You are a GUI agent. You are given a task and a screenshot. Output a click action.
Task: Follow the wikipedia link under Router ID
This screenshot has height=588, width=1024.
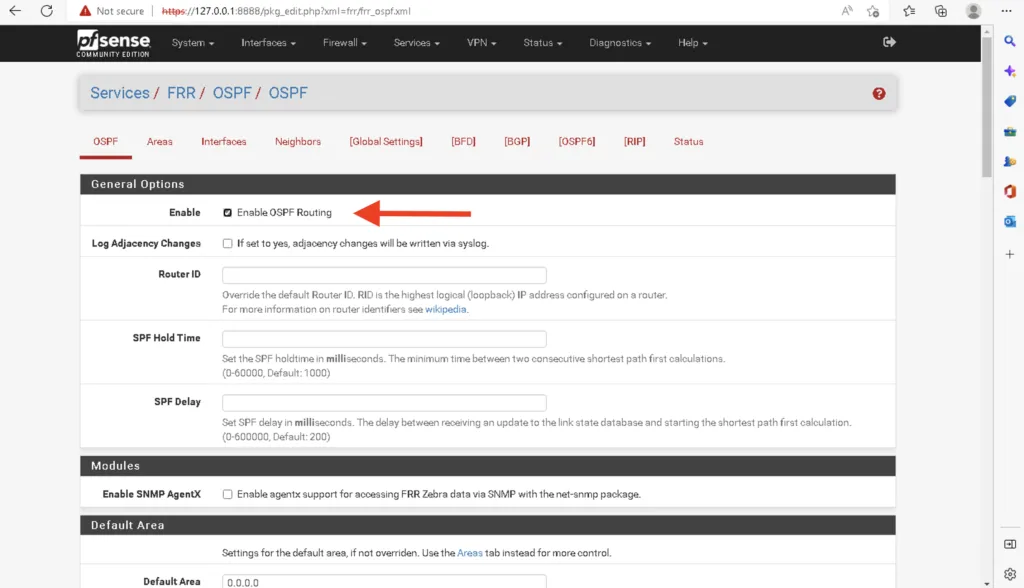pos(445,310)
